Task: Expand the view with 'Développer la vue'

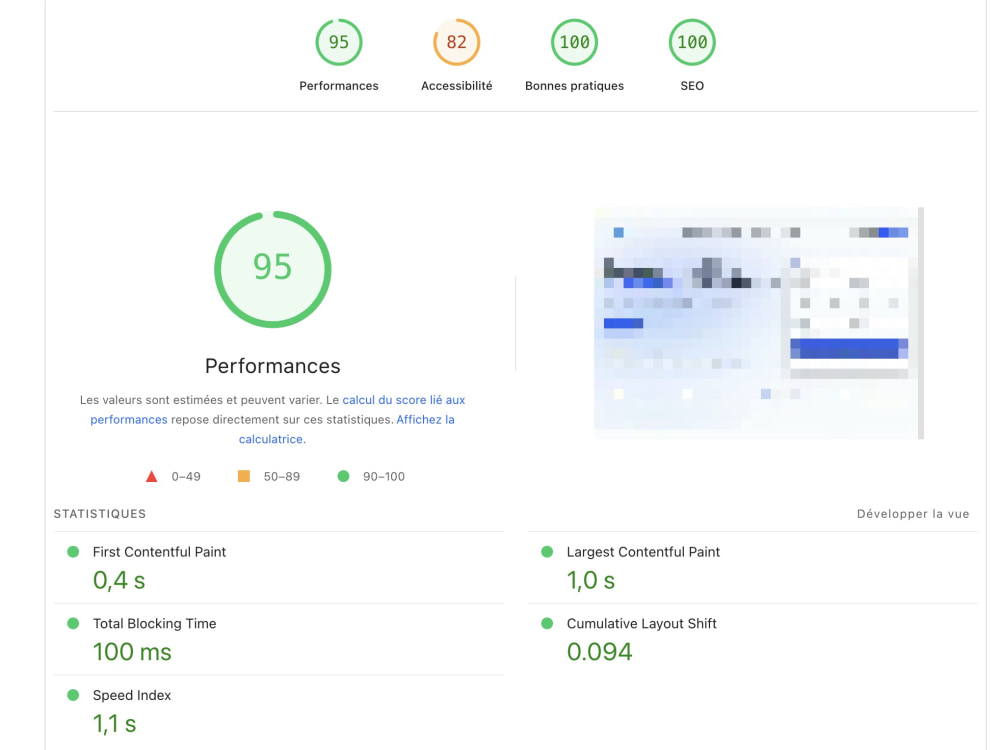Action: [x=913, y=514]
